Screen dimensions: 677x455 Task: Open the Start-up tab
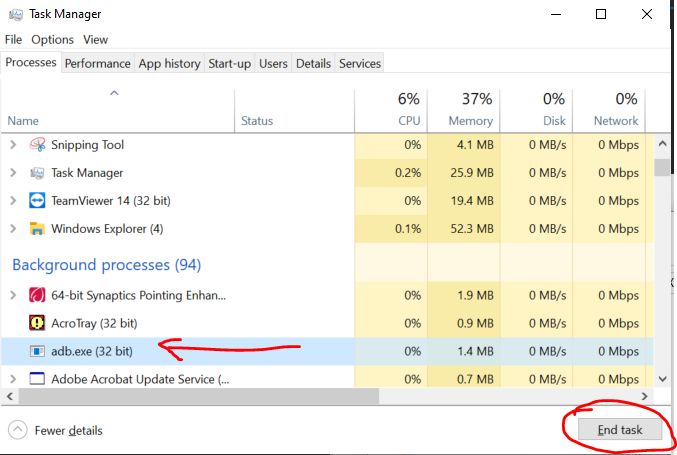(229, 63)
